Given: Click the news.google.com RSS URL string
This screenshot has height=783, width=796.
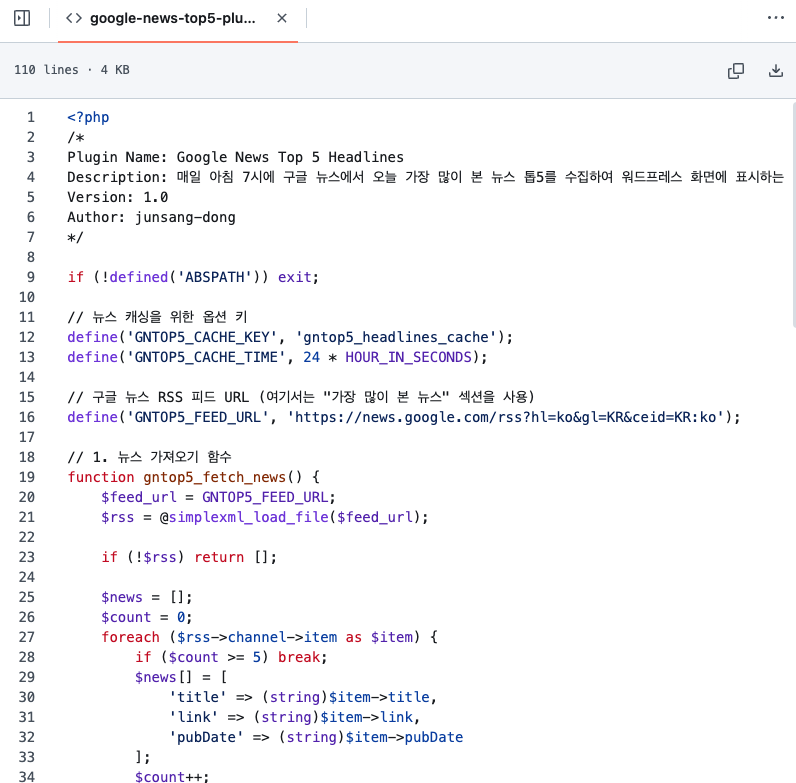Looking at the screenshot, I should click(506, 417).
